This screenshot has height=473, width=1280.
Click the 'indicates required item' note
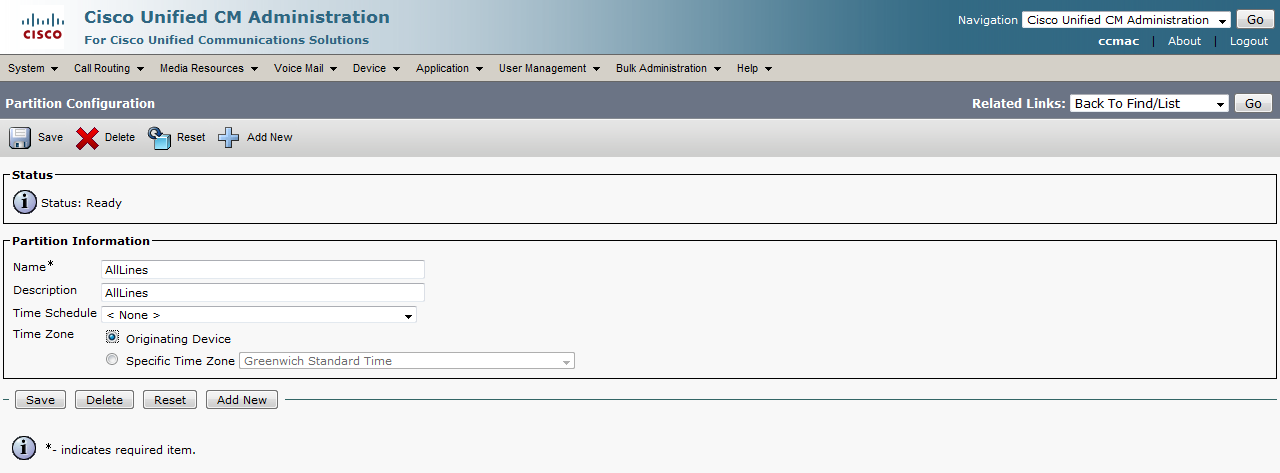click(x=121, y=450)
